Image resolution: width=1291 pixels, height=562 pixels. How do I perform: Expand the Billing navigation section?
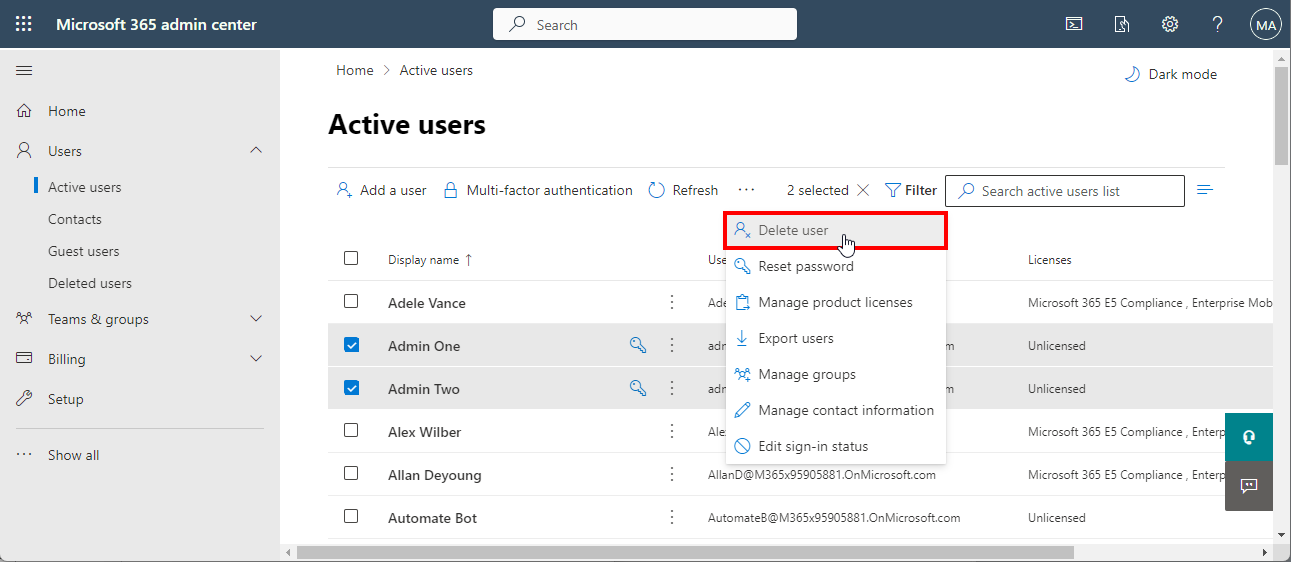tap(256, 359)
